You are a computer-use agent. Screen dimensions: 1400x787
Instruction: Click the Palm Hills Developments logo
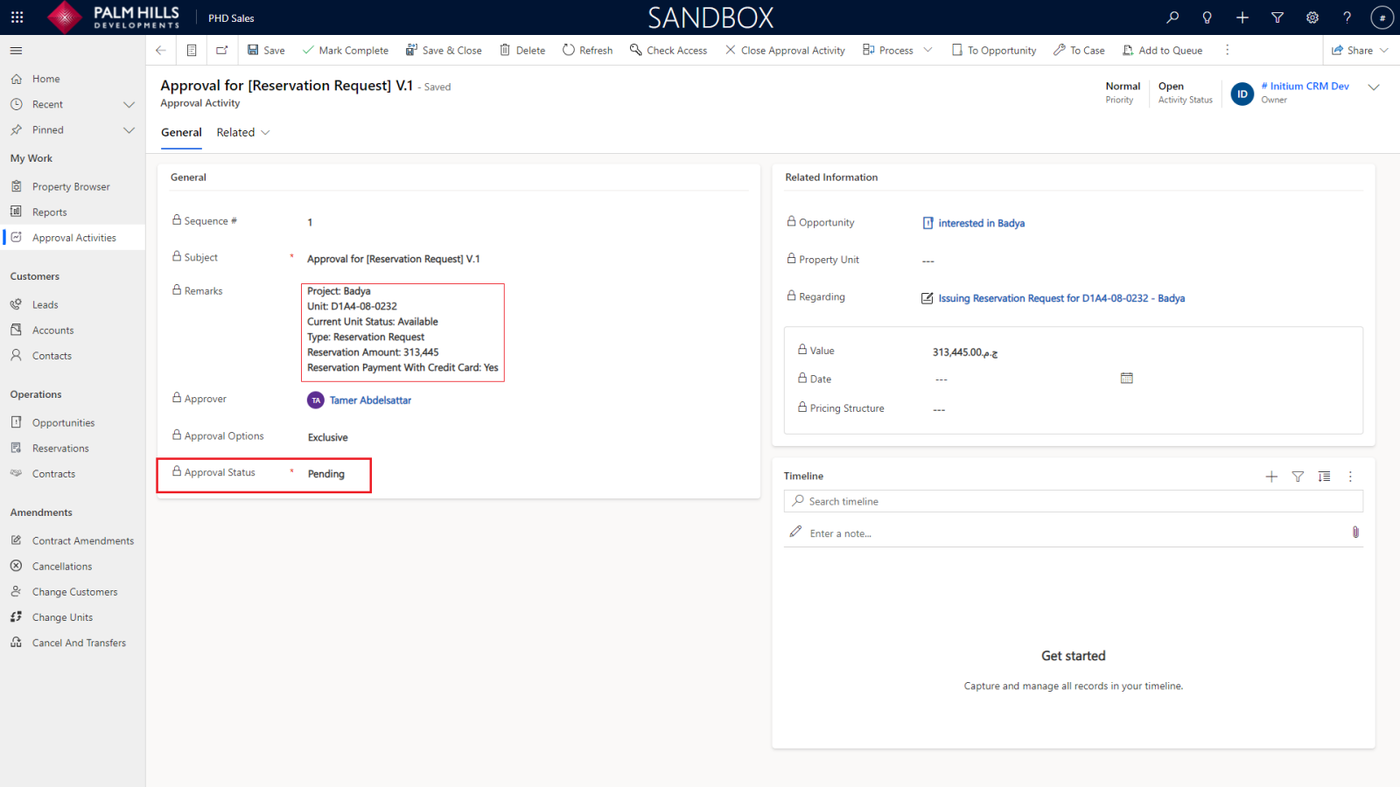coord(112,17)
